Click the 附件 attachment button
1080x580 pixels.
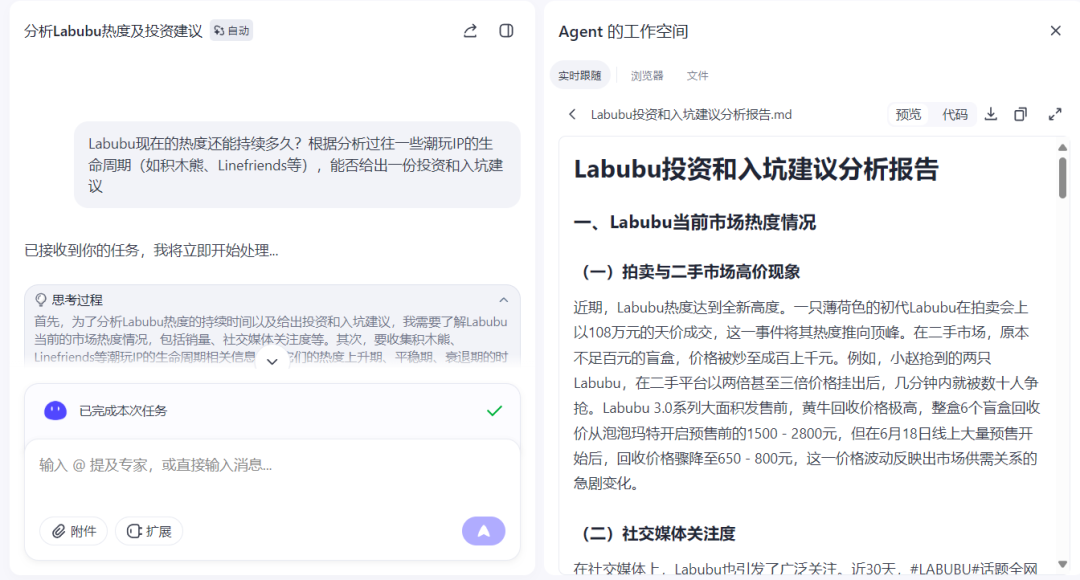[74, 531]
